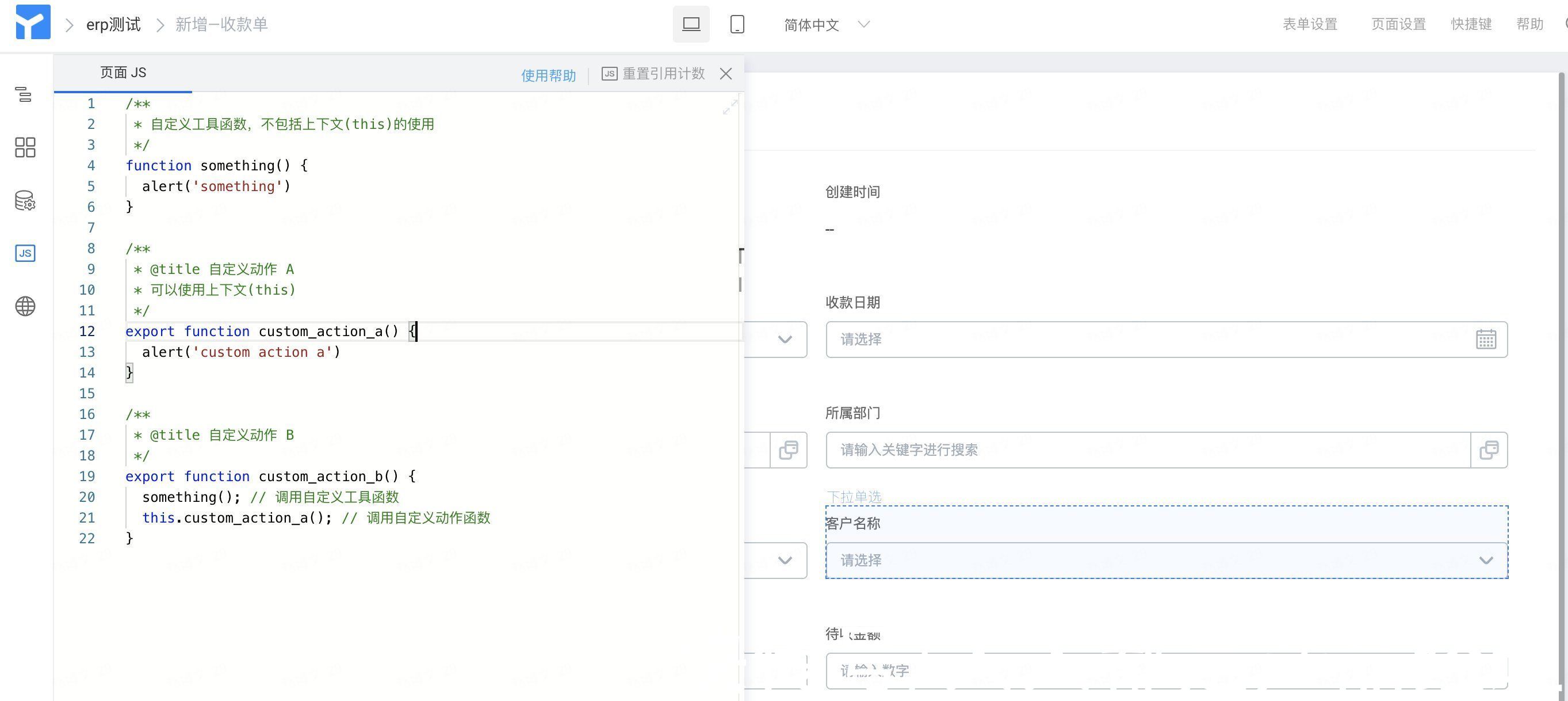This screenshot has width=1568, height=701.
Task: Open the 使用帮助 link
Action: (548, 75)
